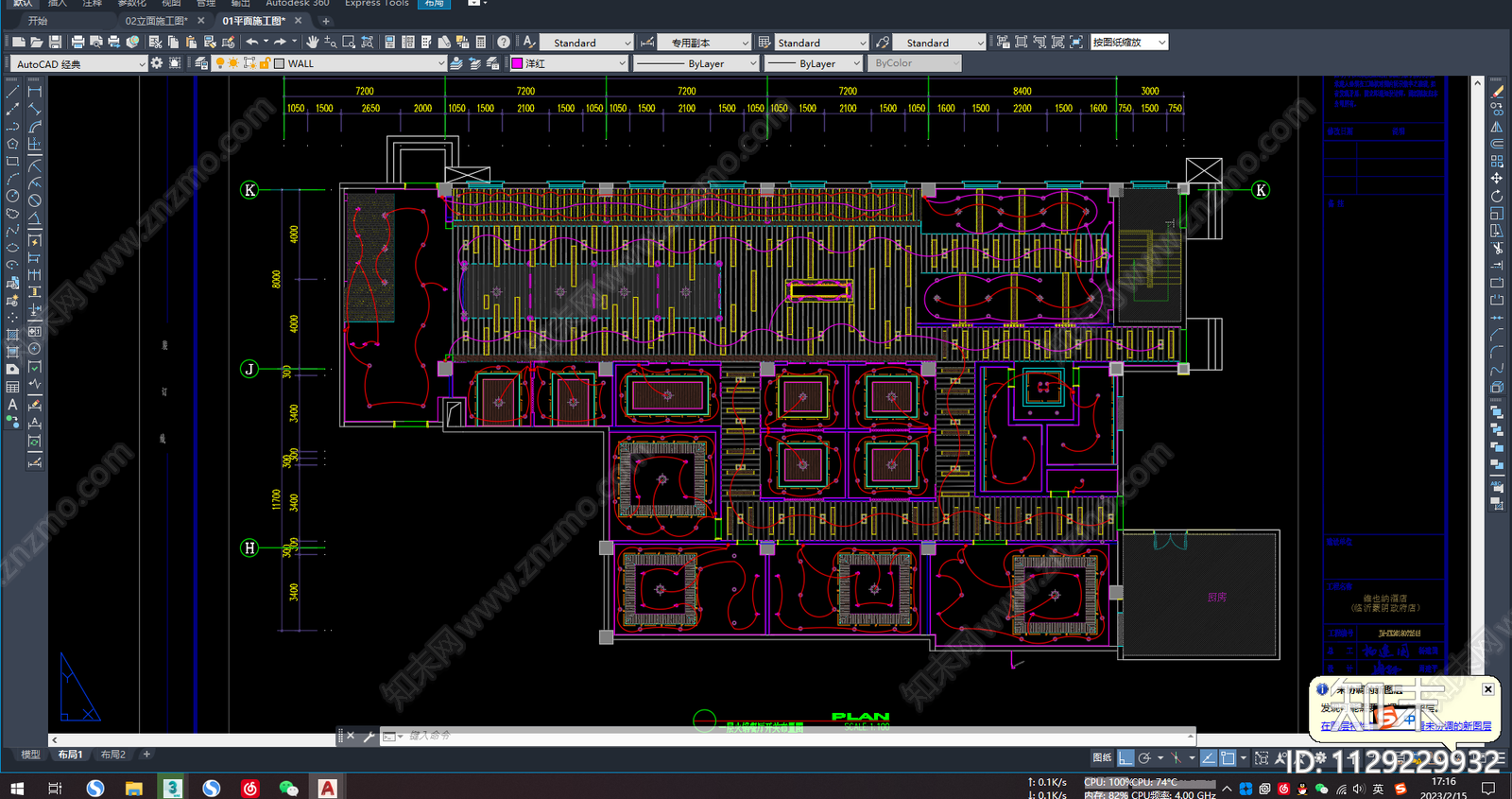Screen dimensions: 1512x799
Task: Add a new drawing tab with plus button
Action: click(326, 20)
